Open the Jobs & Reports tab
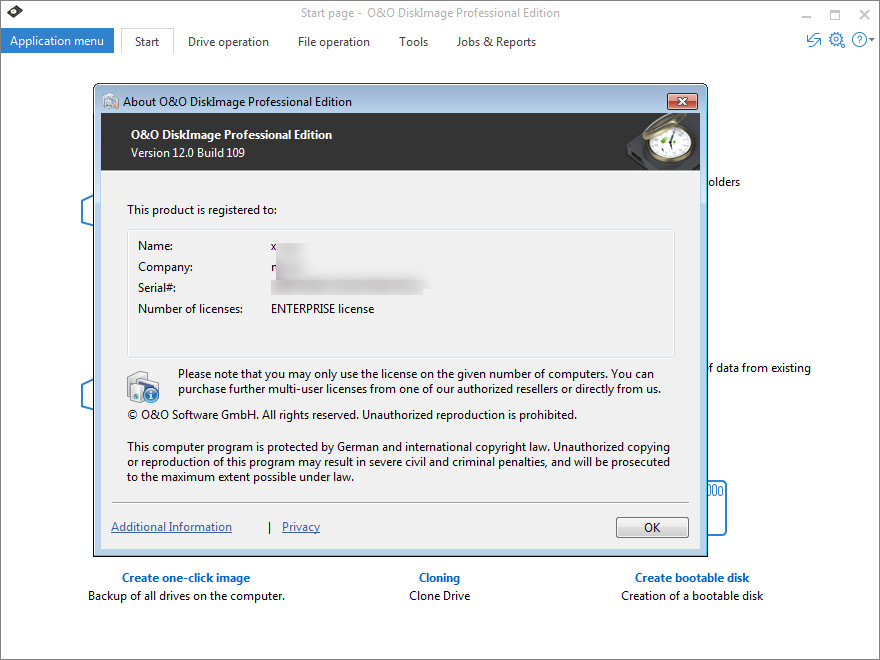 tap(496, 42)
